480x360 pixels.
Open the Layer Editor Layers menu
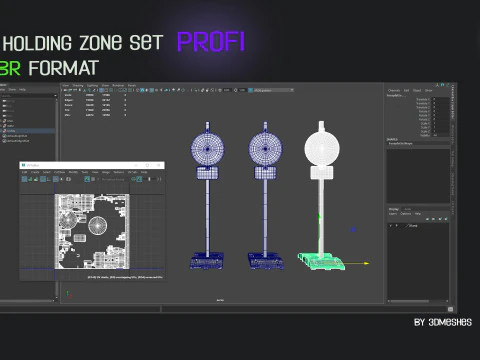click(393, 214)
